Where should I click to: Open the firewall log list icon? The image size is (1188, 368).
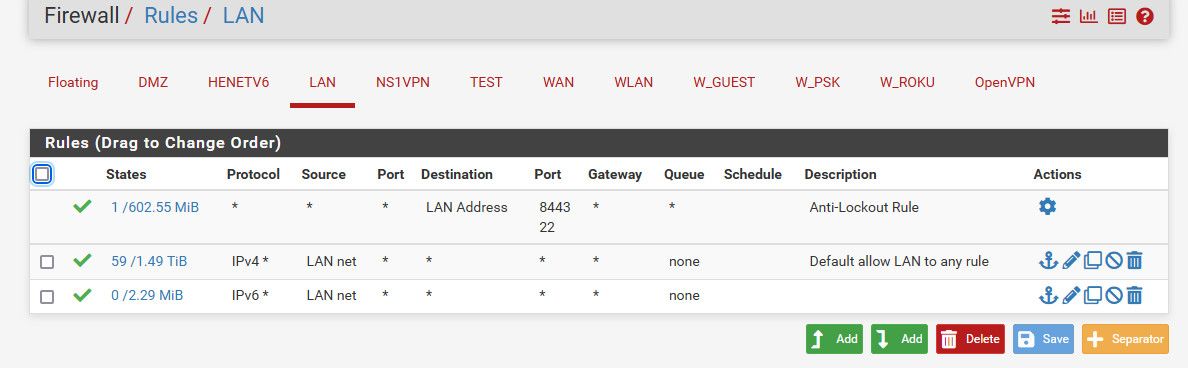(x=1117, y=16)
